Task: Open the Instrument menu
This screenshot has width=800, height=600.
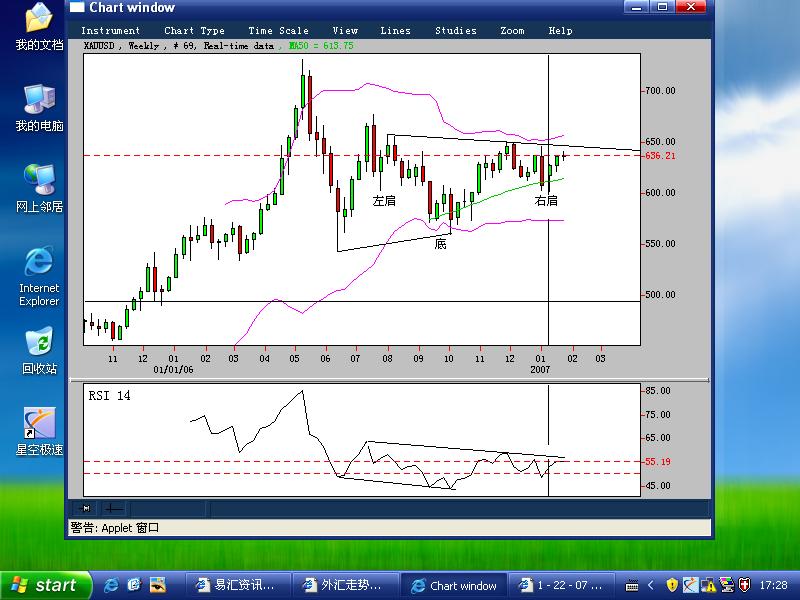Action: coord(110,31)
